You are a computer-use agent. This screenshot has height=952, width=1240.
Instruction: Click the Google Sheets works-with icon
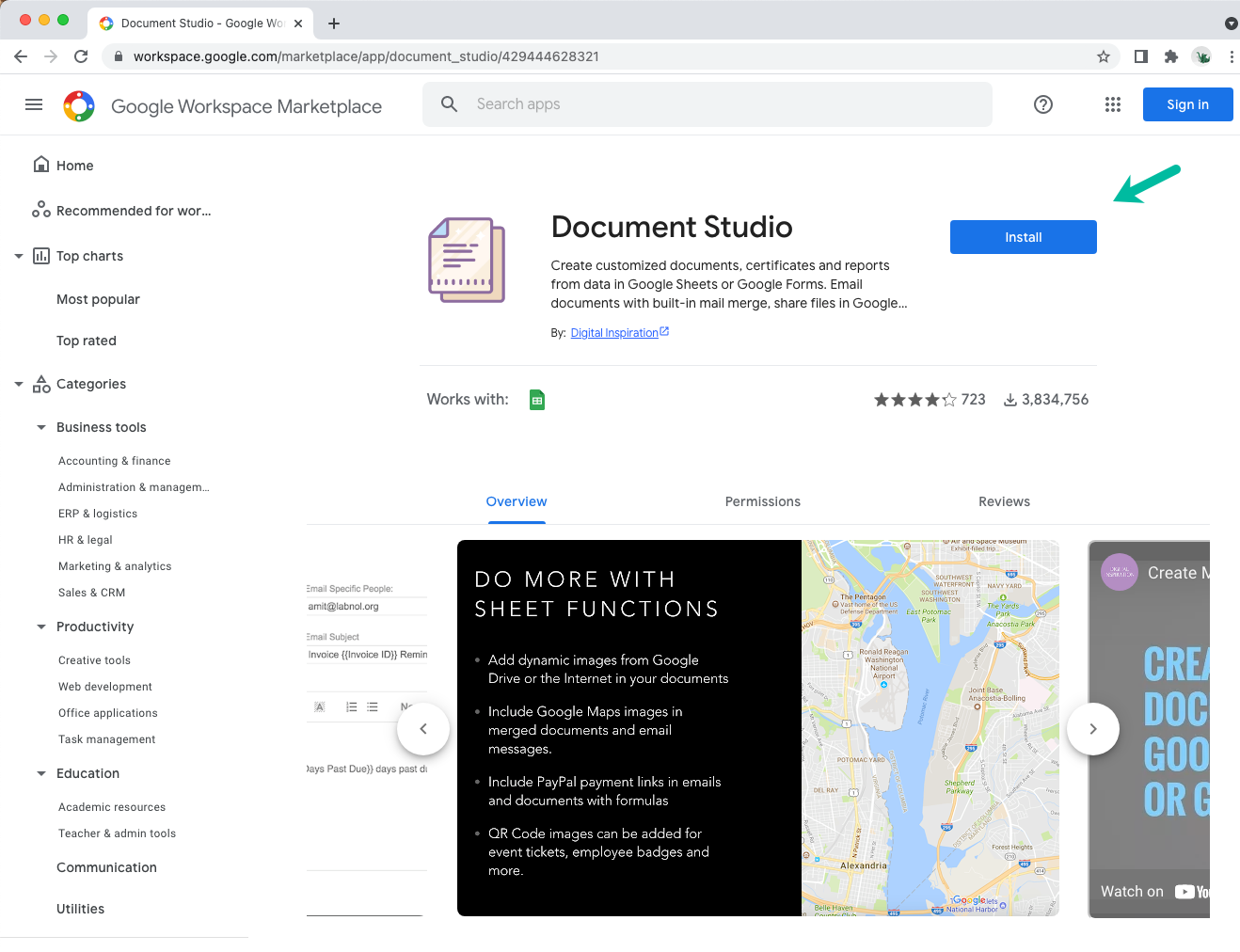[537, 400]
